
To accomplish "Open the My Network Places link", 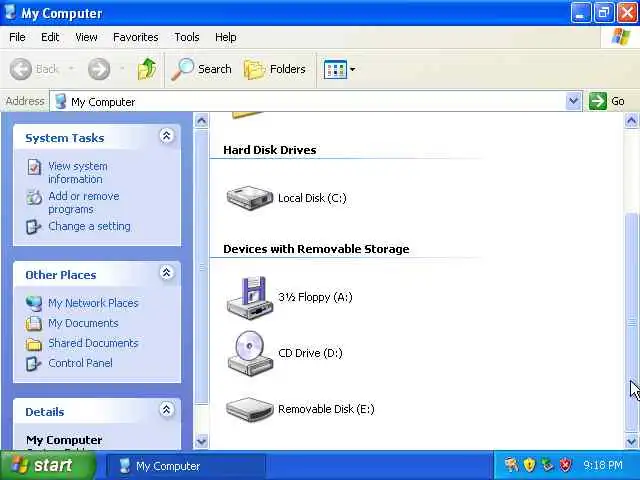I will point(93,303).
